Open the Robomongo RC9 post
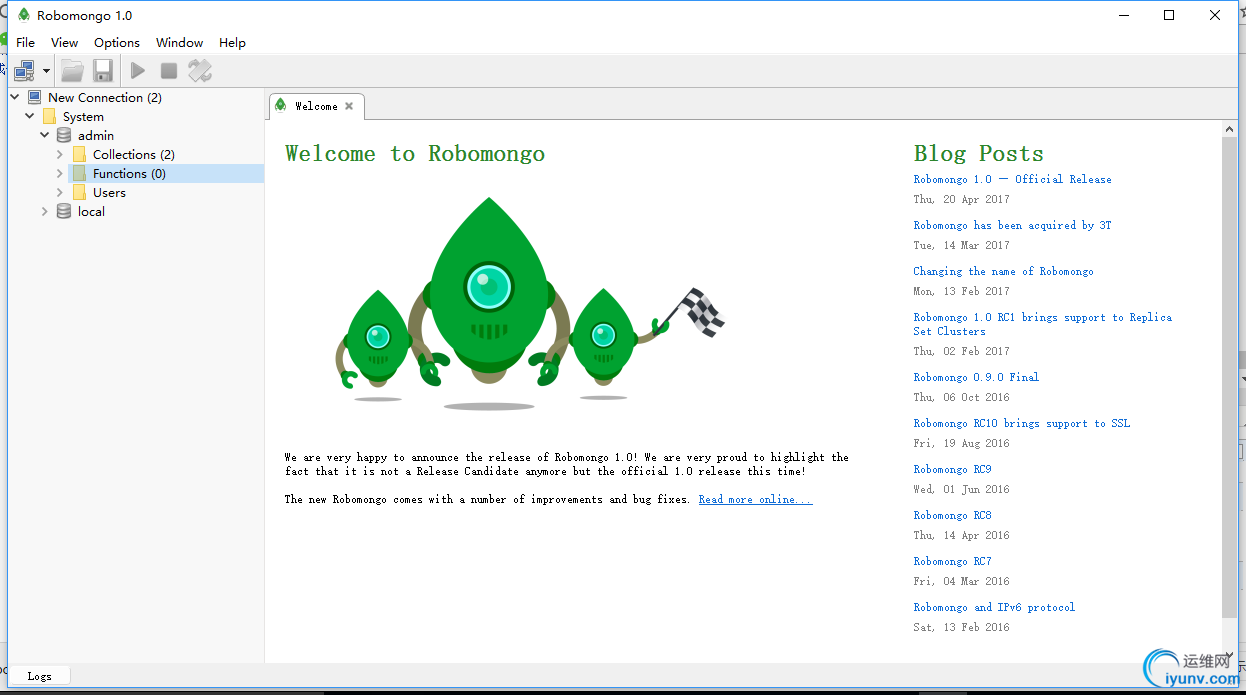 952,469
